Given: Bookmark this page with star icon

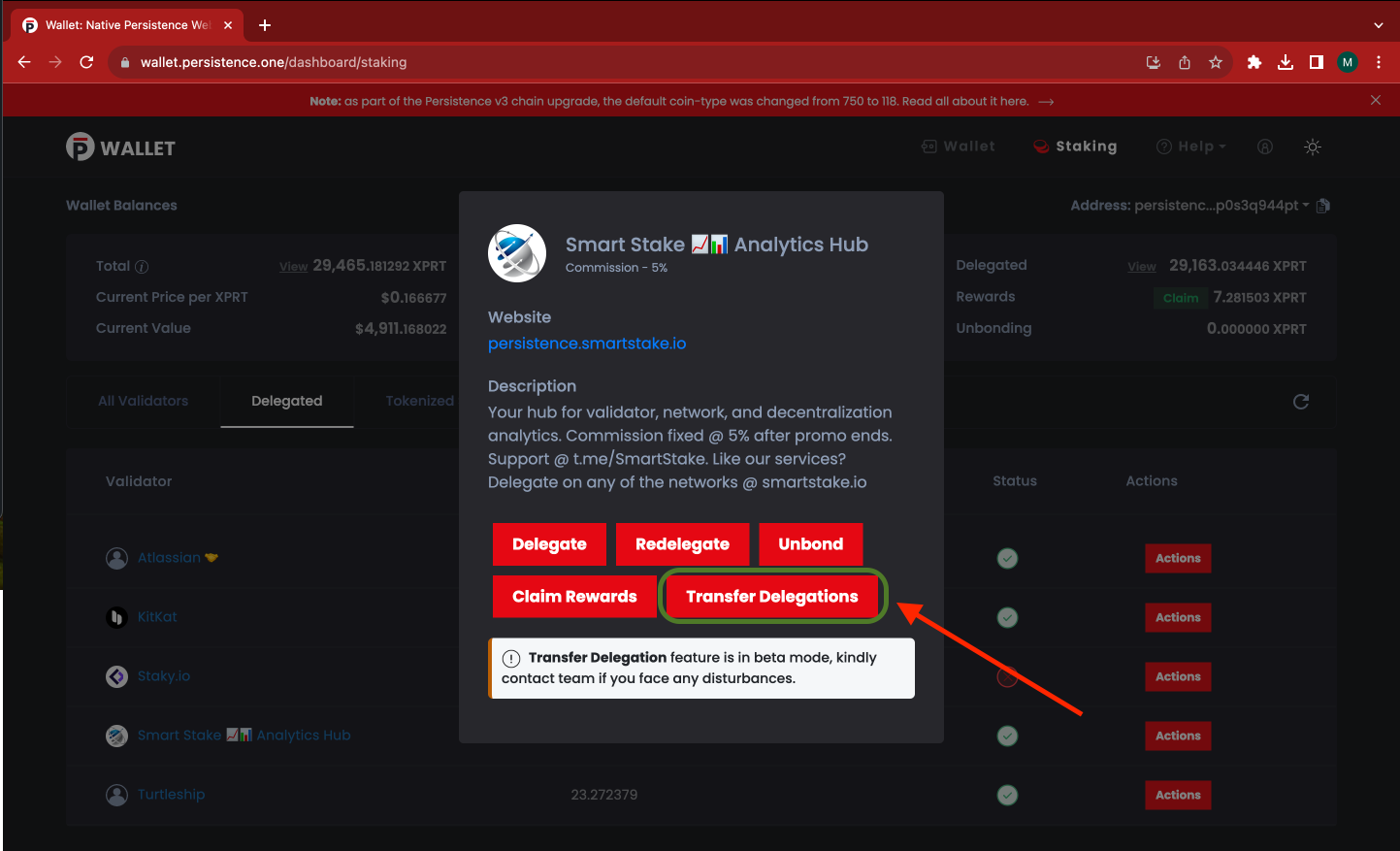Looking at the screenshot, I should coord(1215,62).
